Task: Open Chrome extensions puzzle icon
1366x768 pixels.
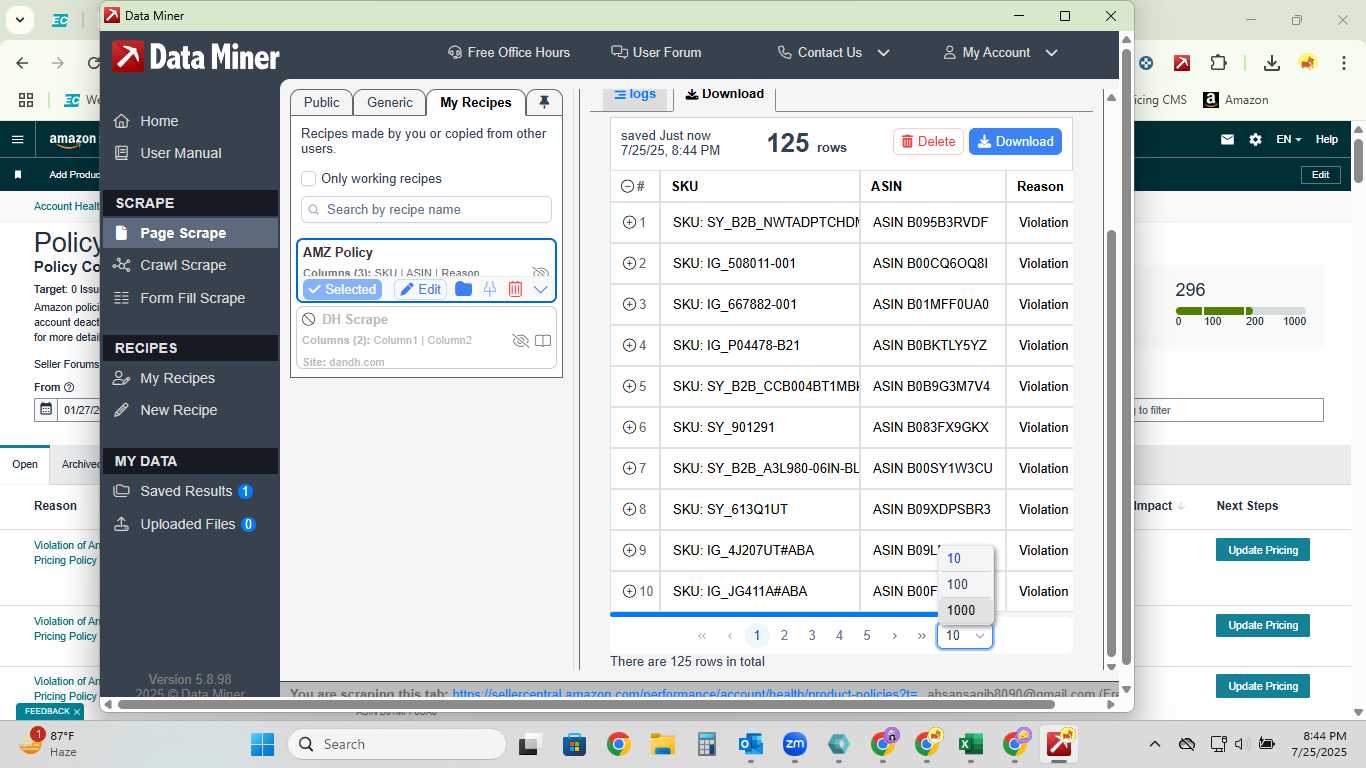Action: click(1218, 62)
